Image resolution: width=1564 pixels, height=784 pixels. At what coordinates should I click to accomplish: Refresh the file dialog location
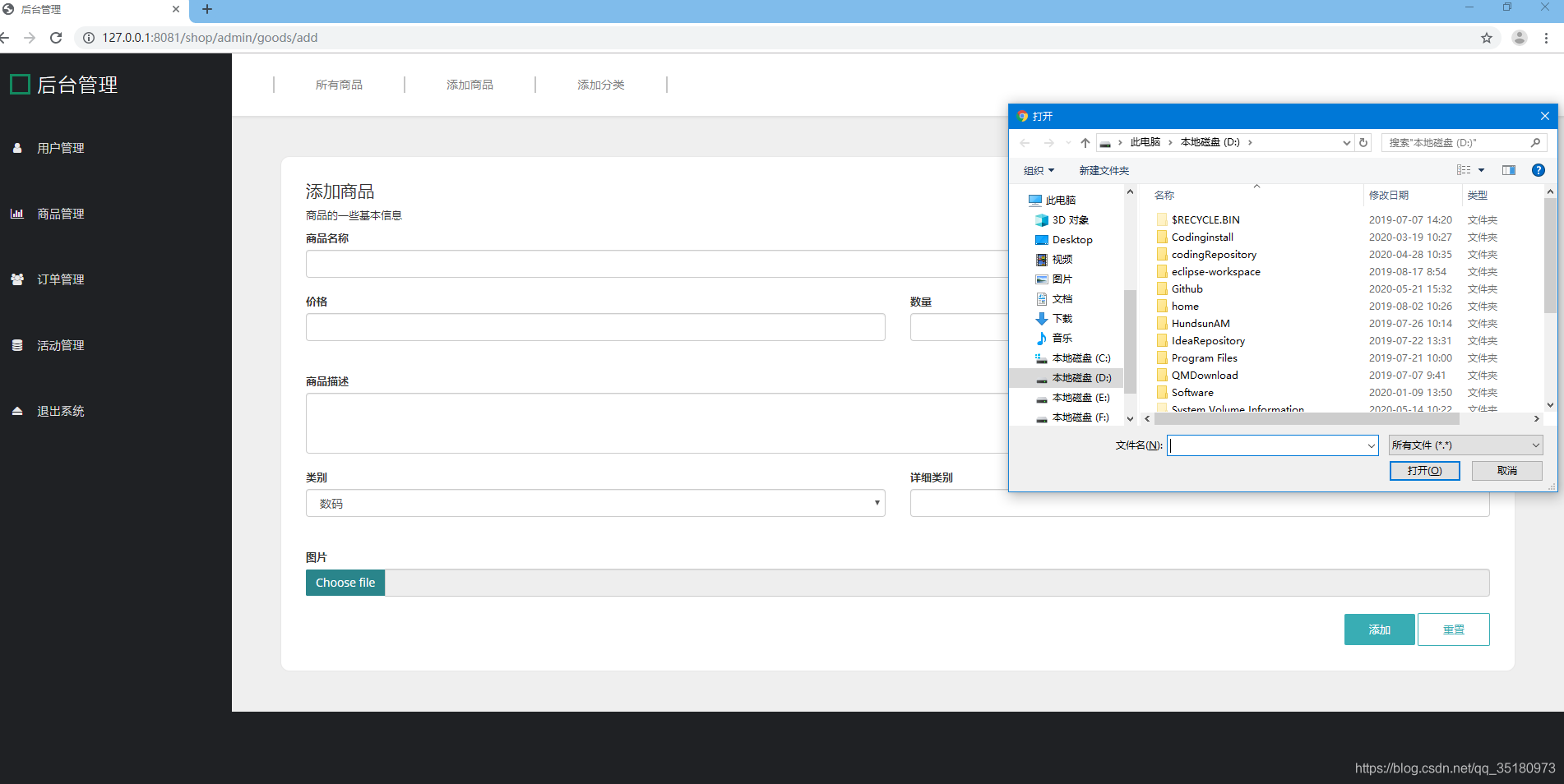pyautogui.click(x=1363, y=143)
